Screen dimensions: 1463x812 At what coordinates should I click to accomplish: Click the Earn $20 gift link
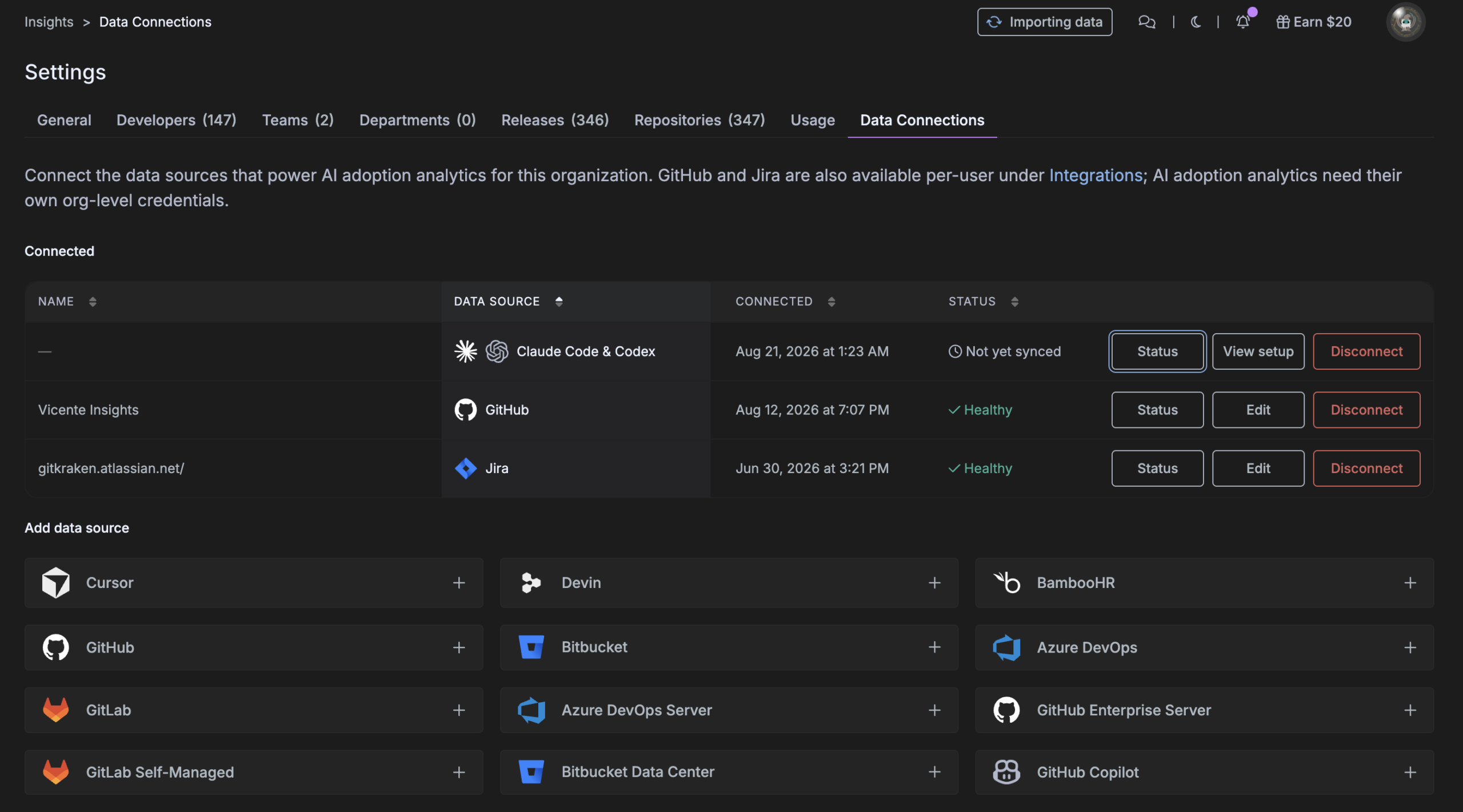[1314, 22]
